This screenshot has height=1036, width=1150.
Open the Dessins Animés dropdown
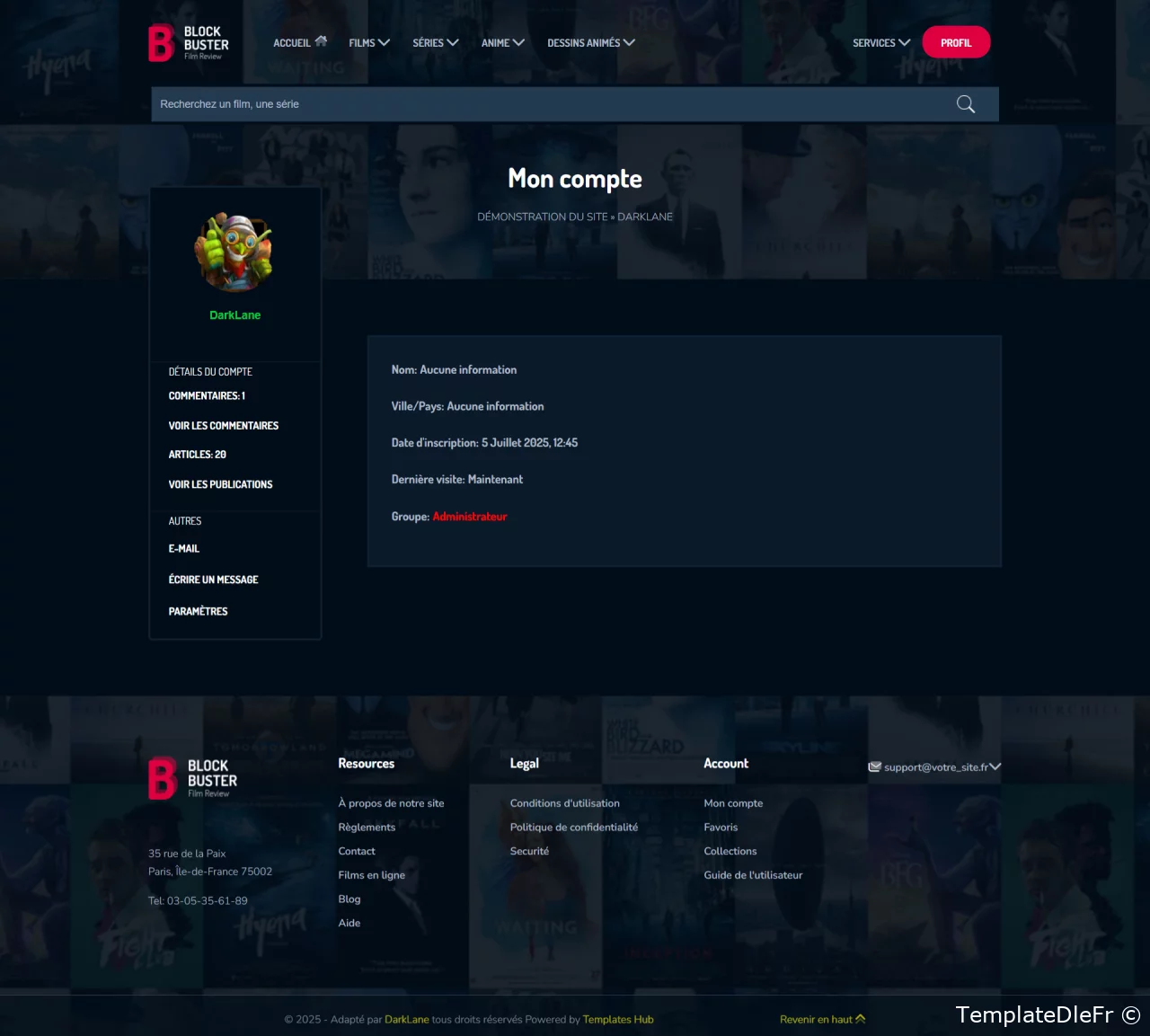[x=590, y=42]
